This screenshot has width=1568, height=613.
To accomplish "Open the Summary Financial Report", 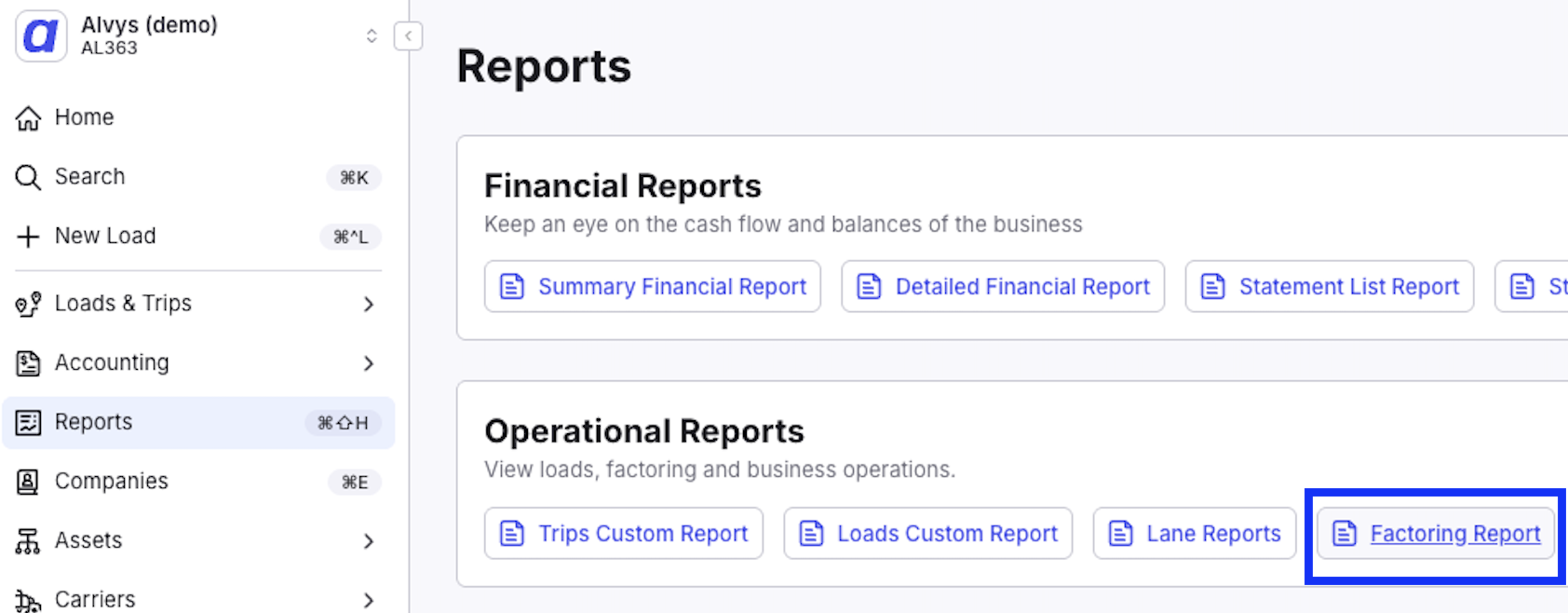I will pyautogui.click(x=653, y=286).
